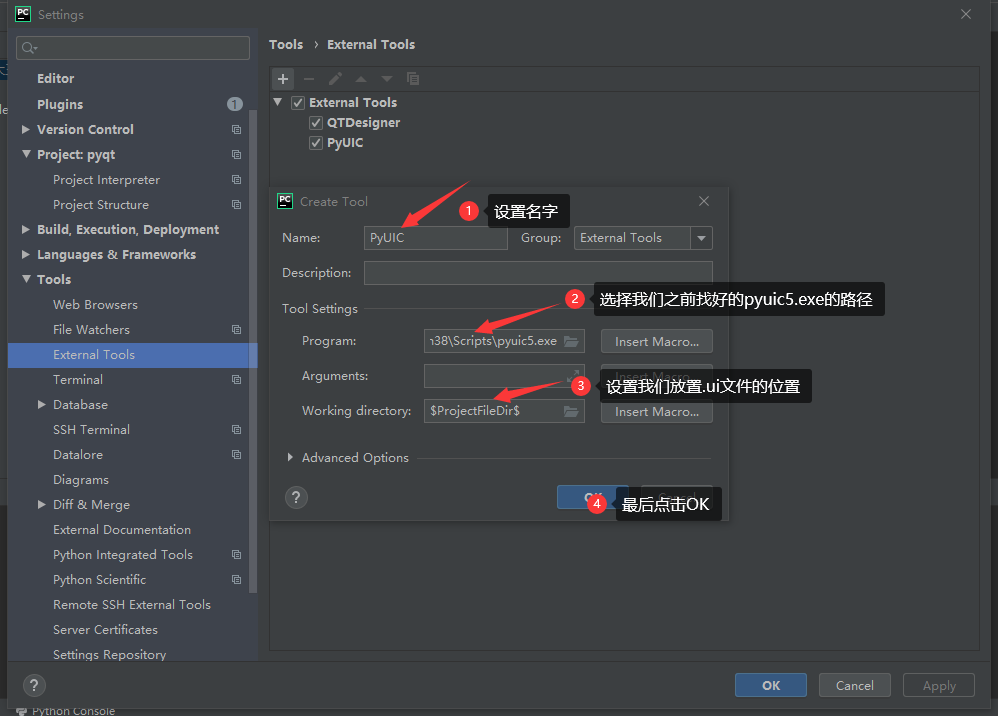Click project-level icon next to Python Scientific
This screenshot has width=998, height=716.
click(236, 579)
